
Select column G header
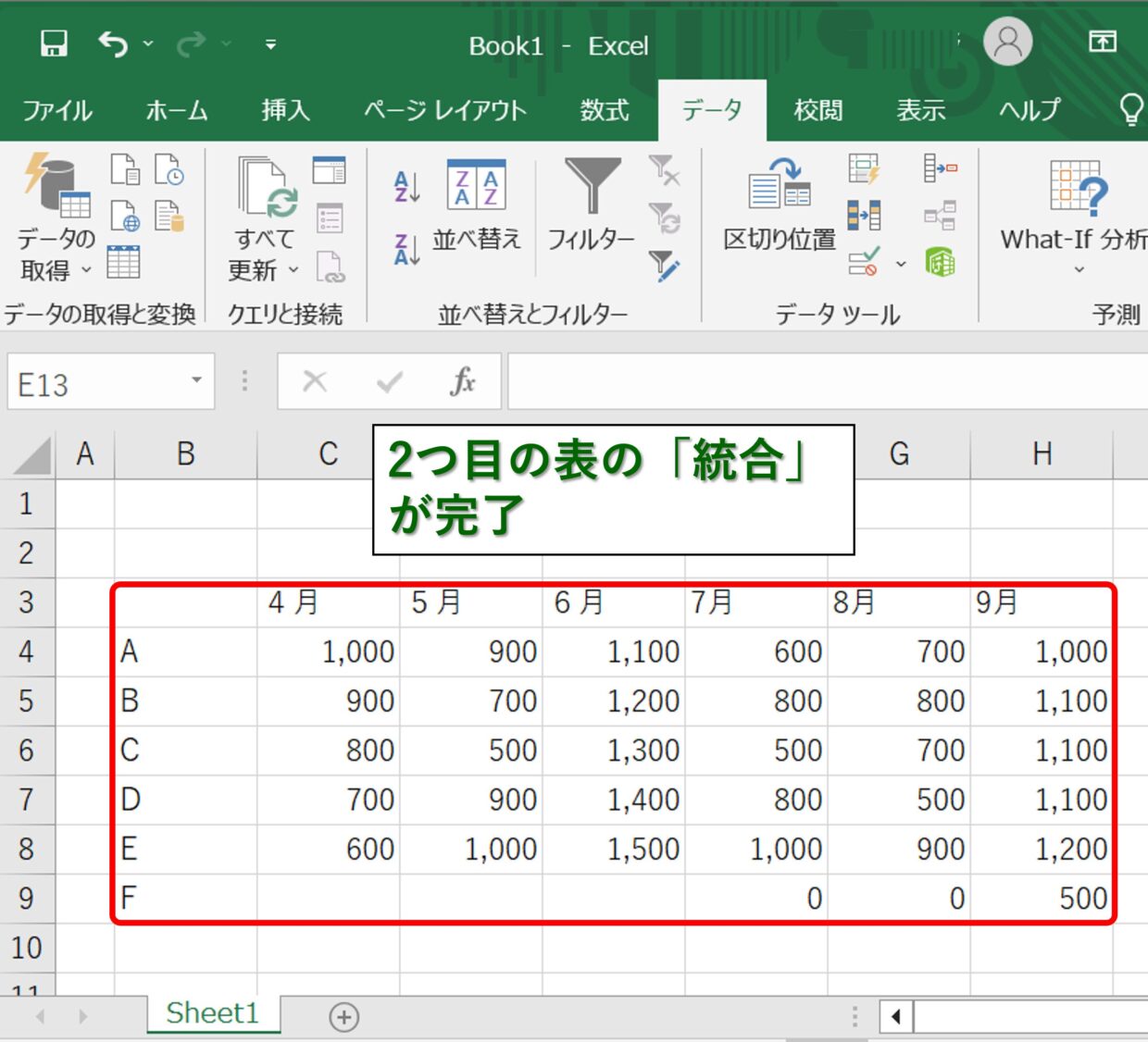tap(899, 454)
